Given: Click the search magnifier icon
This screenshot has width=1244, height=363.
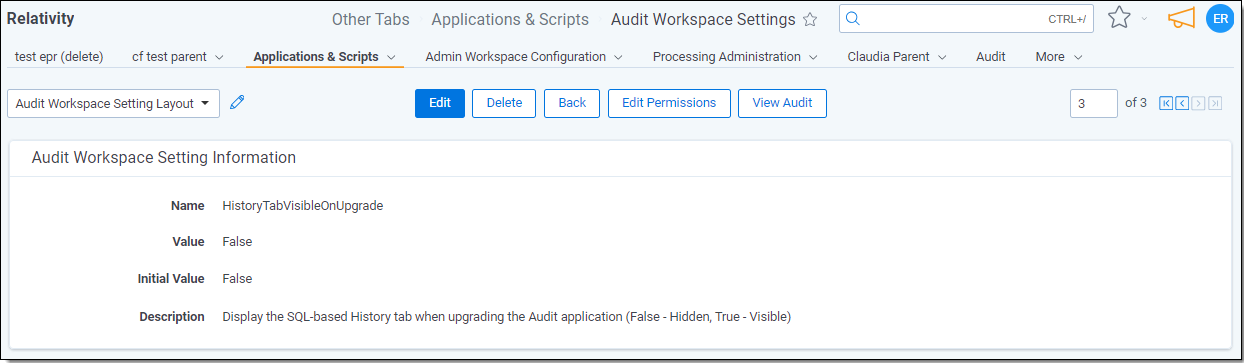Looking at the screenshot, I should (854, 19).
